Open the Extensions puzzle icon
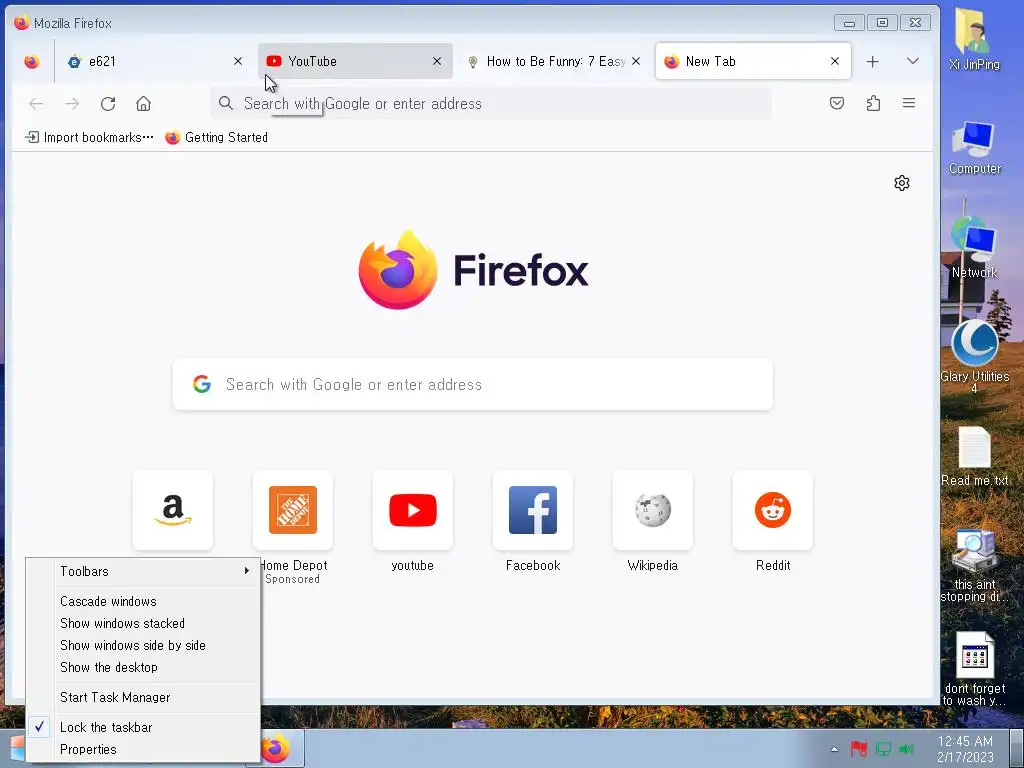This screenshot has height=768, width=1024. 873,103
